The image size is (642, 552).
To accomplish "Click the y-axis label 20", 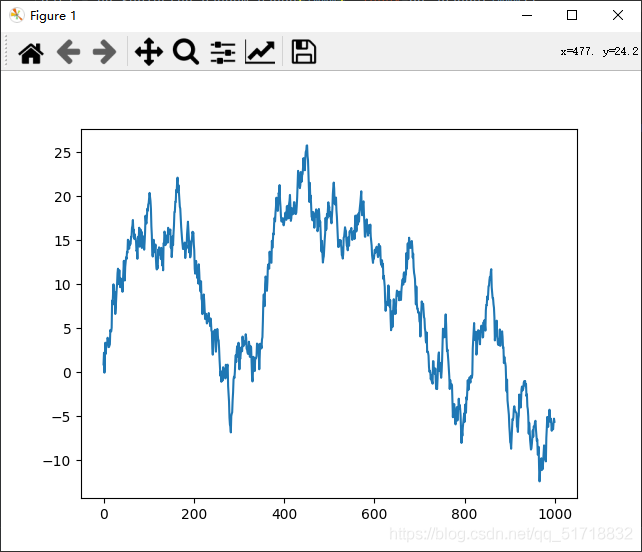I will coord(63,197).
